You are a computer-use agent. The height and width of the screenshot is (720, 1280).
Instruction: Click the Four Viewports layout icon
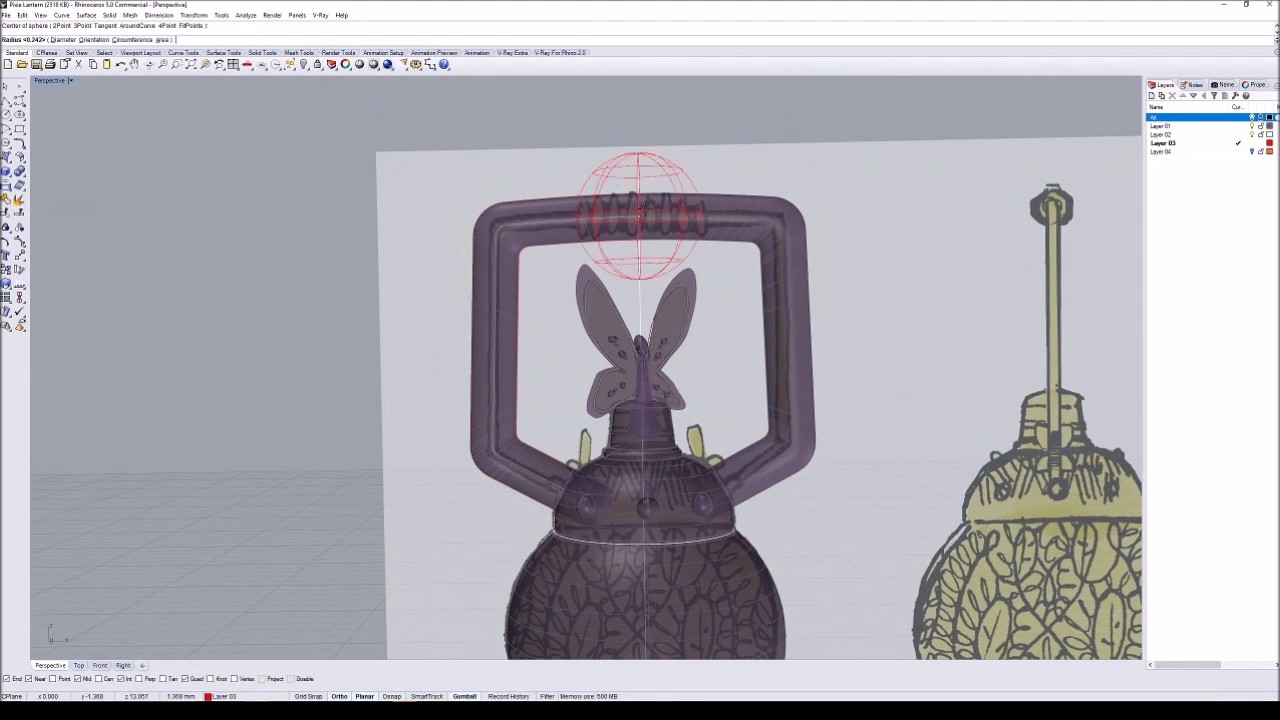(x=233, y=64)
